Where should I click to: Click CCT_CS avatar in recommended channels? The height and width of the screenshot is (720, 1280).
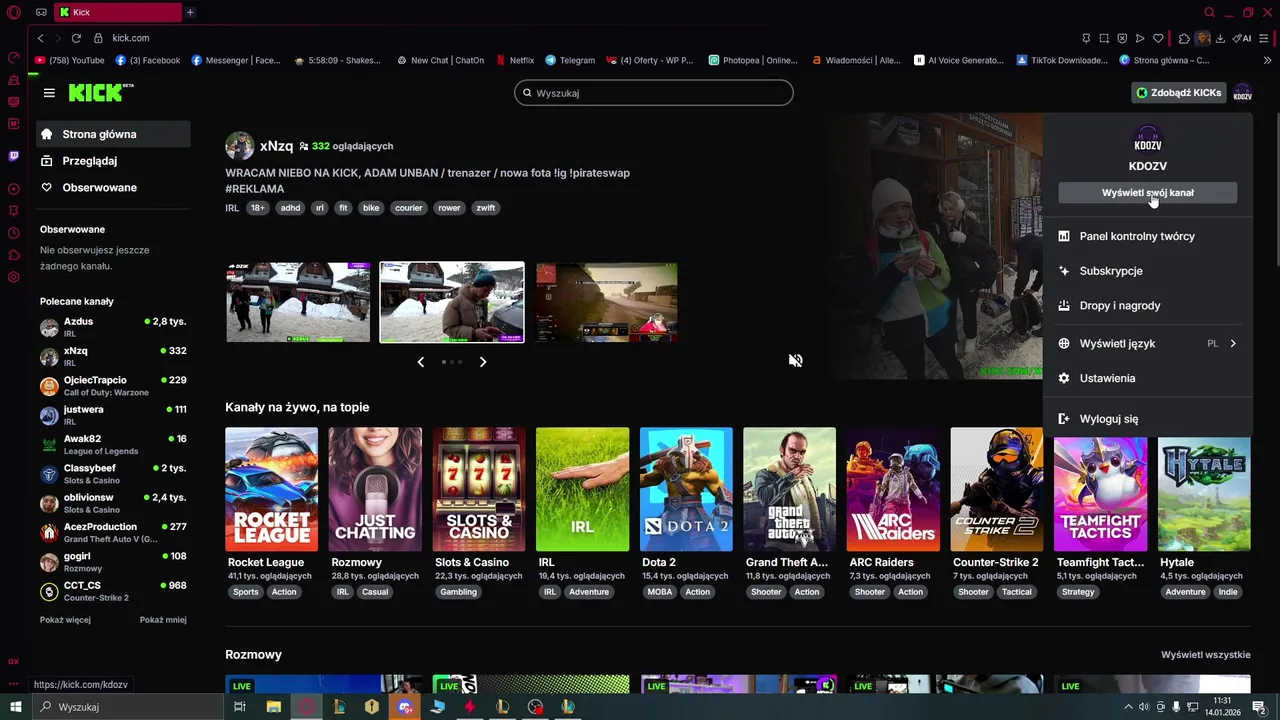tap(49, 591)
